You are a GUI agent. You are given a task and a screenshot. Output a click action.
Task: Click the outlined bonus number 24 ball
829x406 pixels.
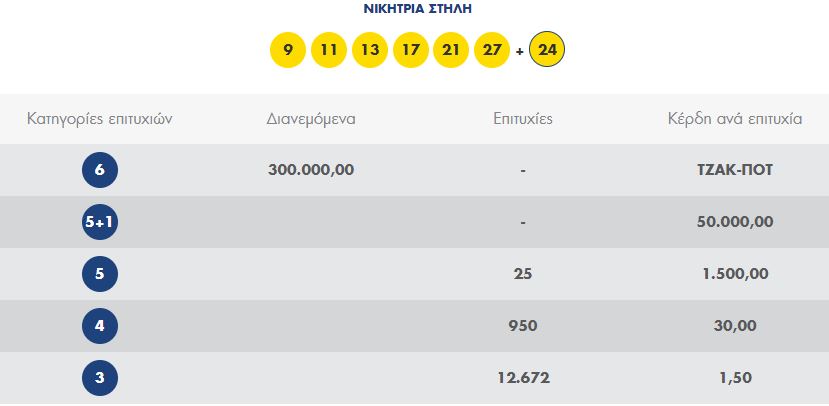[x=546, y=50]
